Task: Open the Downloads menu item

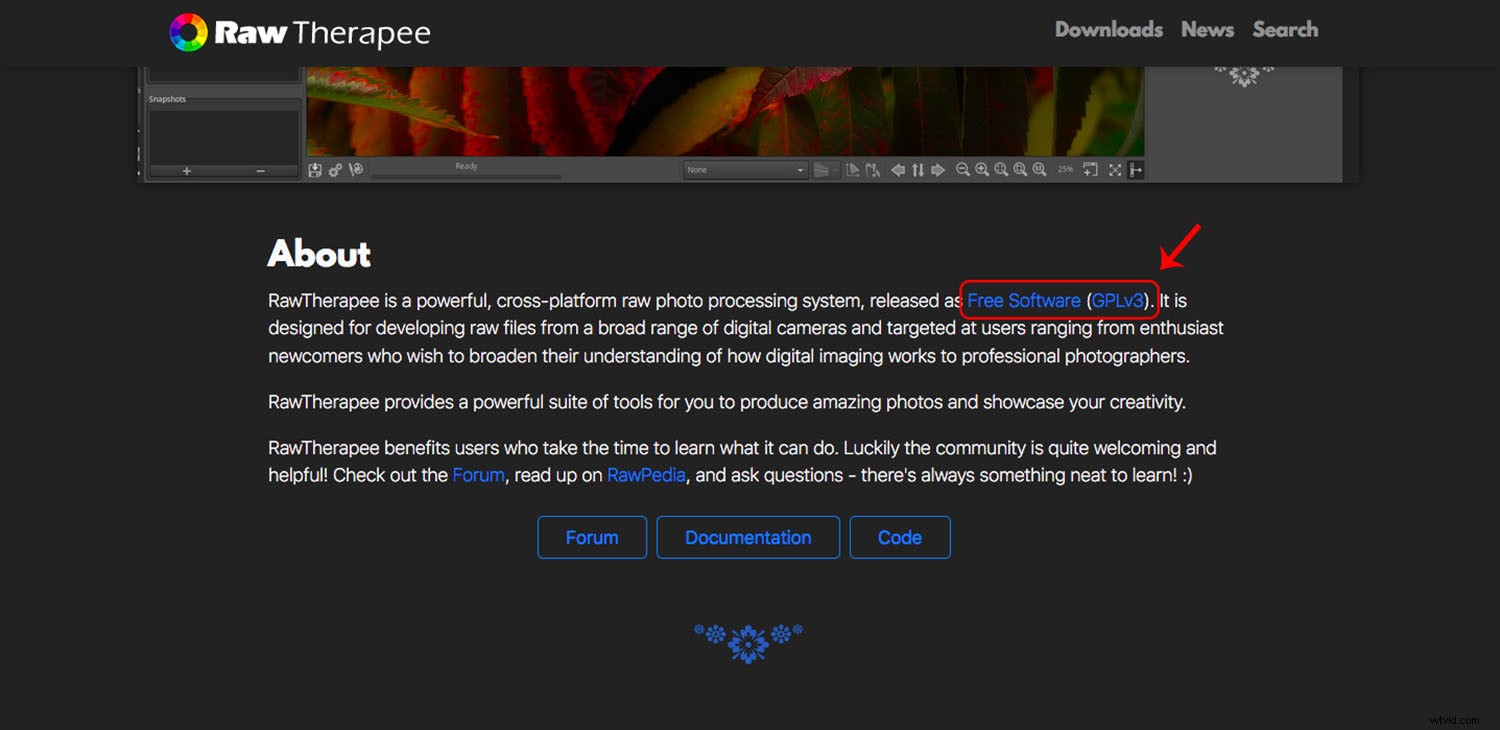Action: pos(1108,29)
